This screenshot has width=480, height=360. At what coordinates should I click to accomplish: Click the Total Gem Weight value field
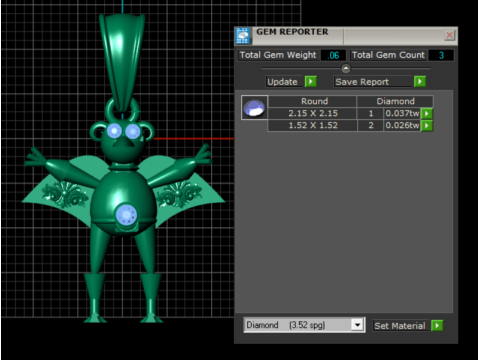(x=333, y=55)
